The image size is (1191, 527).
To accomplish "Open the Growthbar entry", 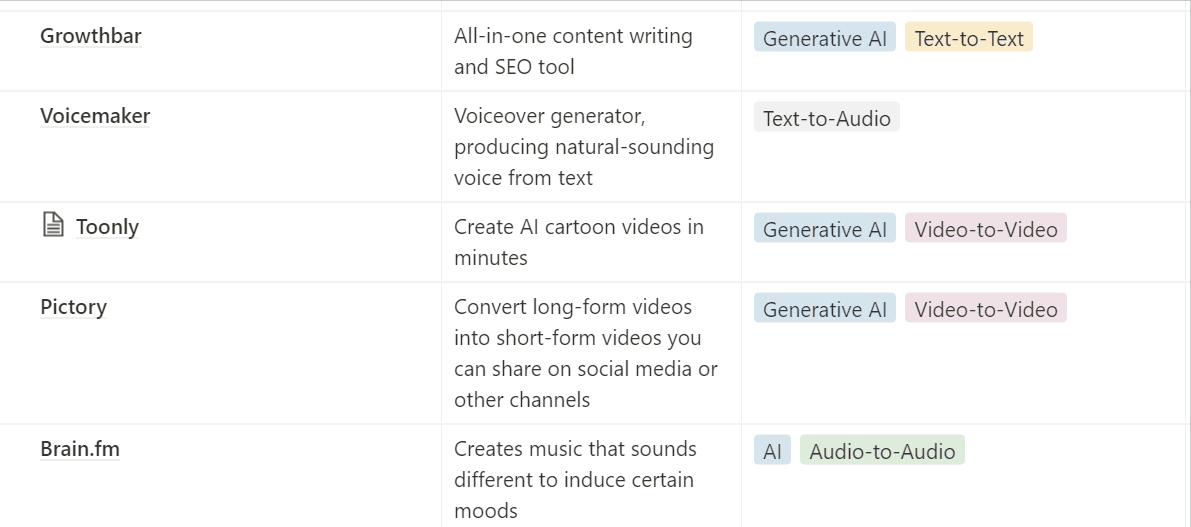I will click(x=90, y=36).
